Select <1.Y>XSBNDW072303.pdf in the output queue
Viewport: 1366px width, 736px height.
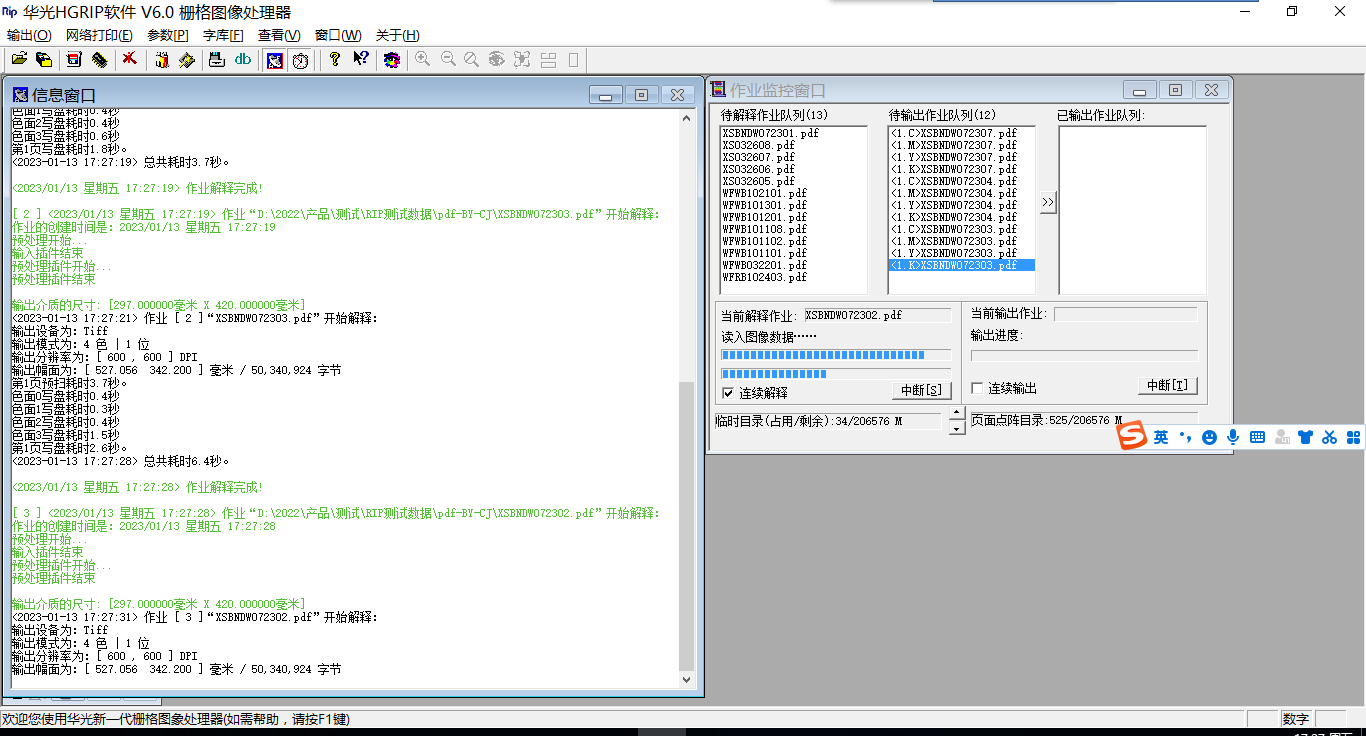tap(954, 253)
